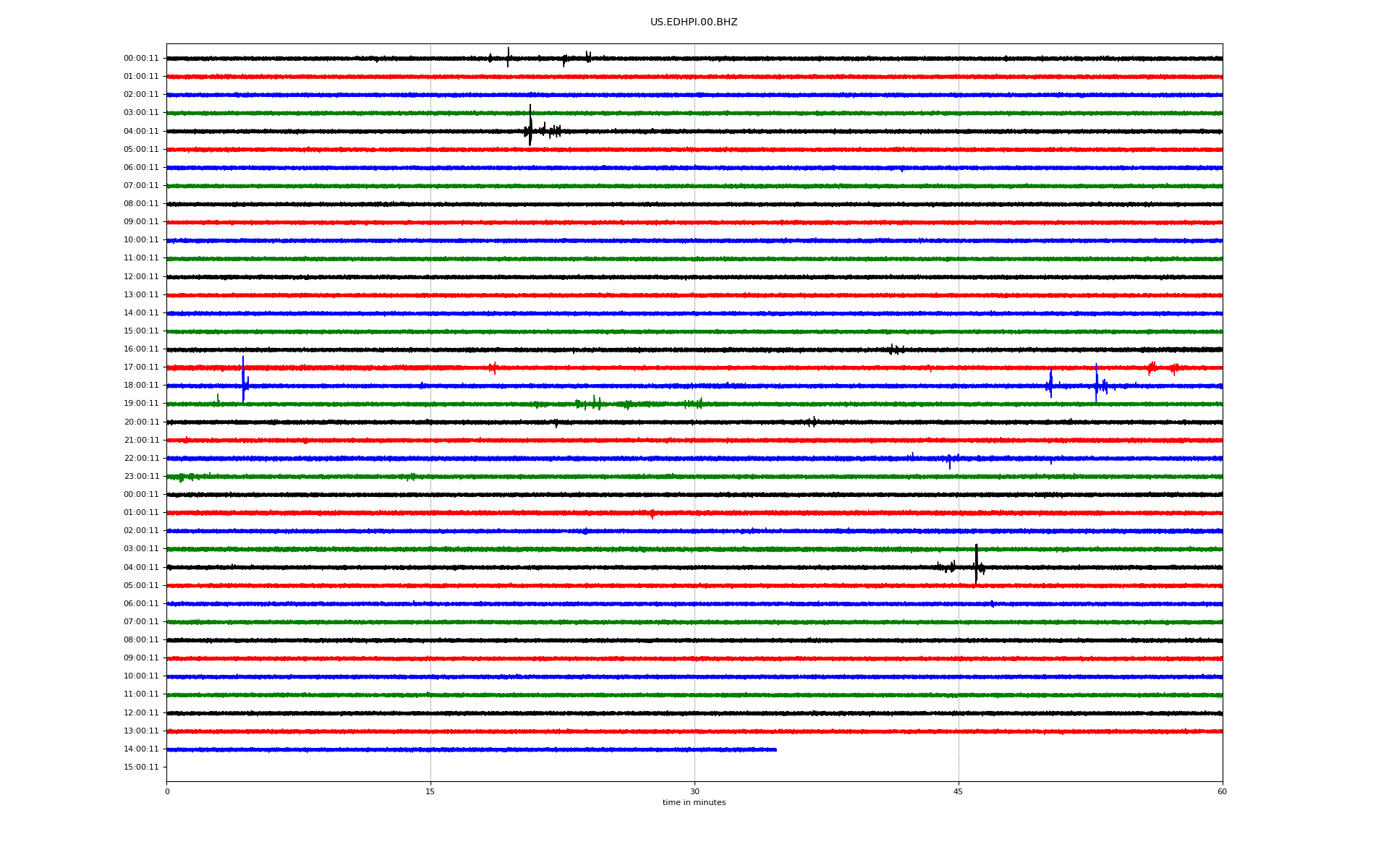Image resolution: width=1389 pixels, height=868 pixels.
Task: Click the 'time in minutes' axis label
Action: [693, 802]
